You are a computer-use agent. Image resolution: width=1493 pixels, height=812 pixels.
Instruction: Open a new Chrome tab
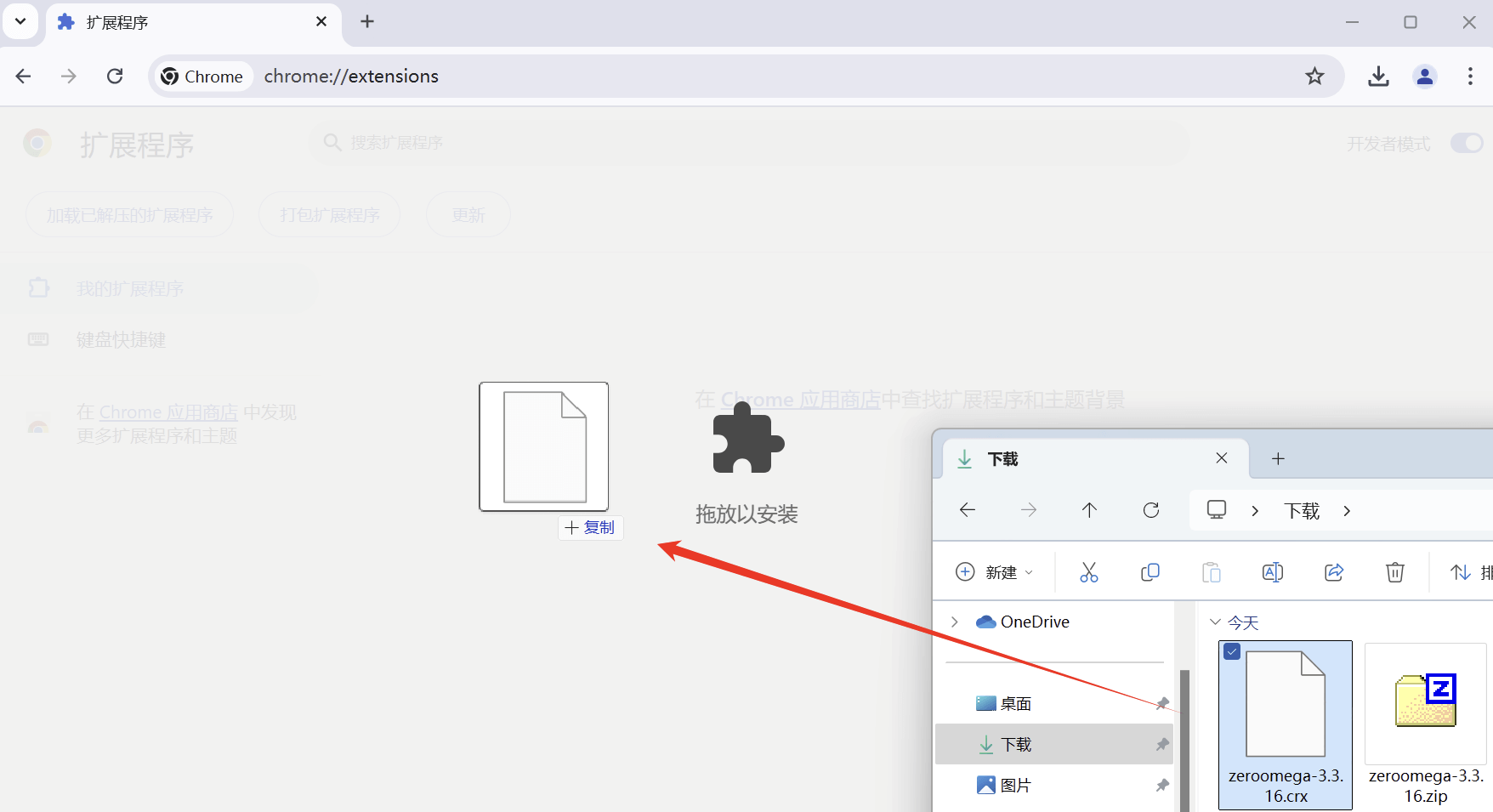pos(367,22)
